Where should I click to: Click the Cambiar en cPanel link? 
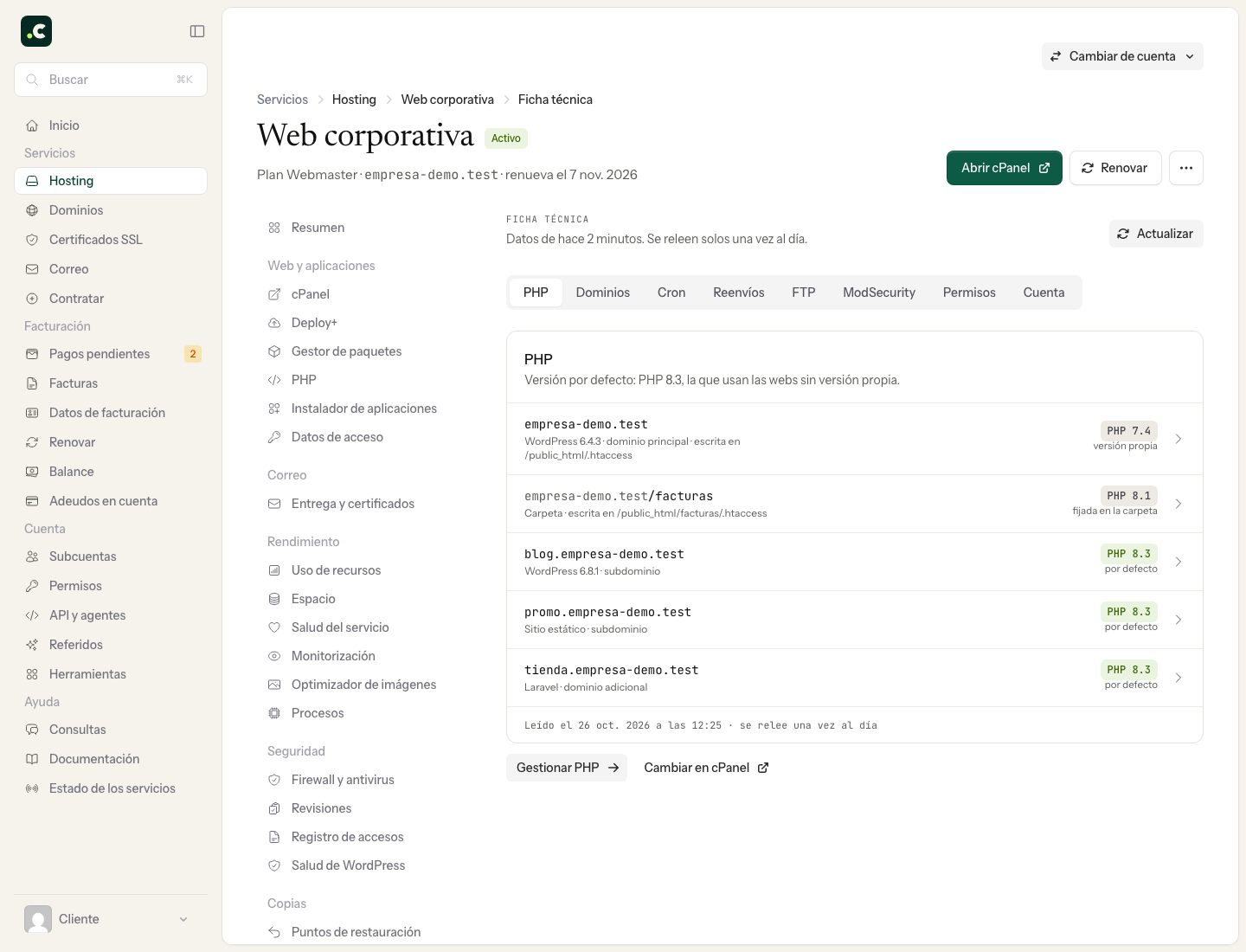click(x=706, y=768)
